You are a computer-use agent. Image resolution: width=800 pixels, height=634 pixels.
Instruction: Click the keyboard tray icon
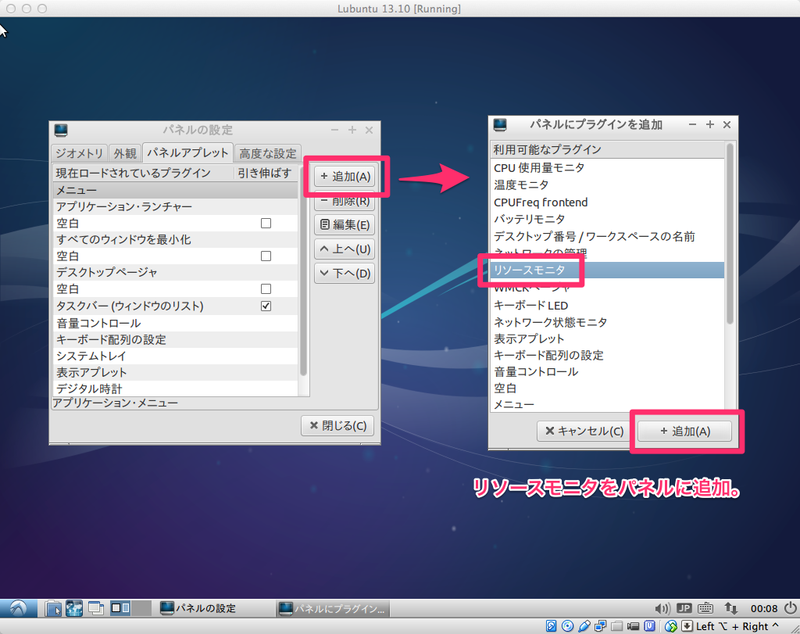click(x=705, y=608)
